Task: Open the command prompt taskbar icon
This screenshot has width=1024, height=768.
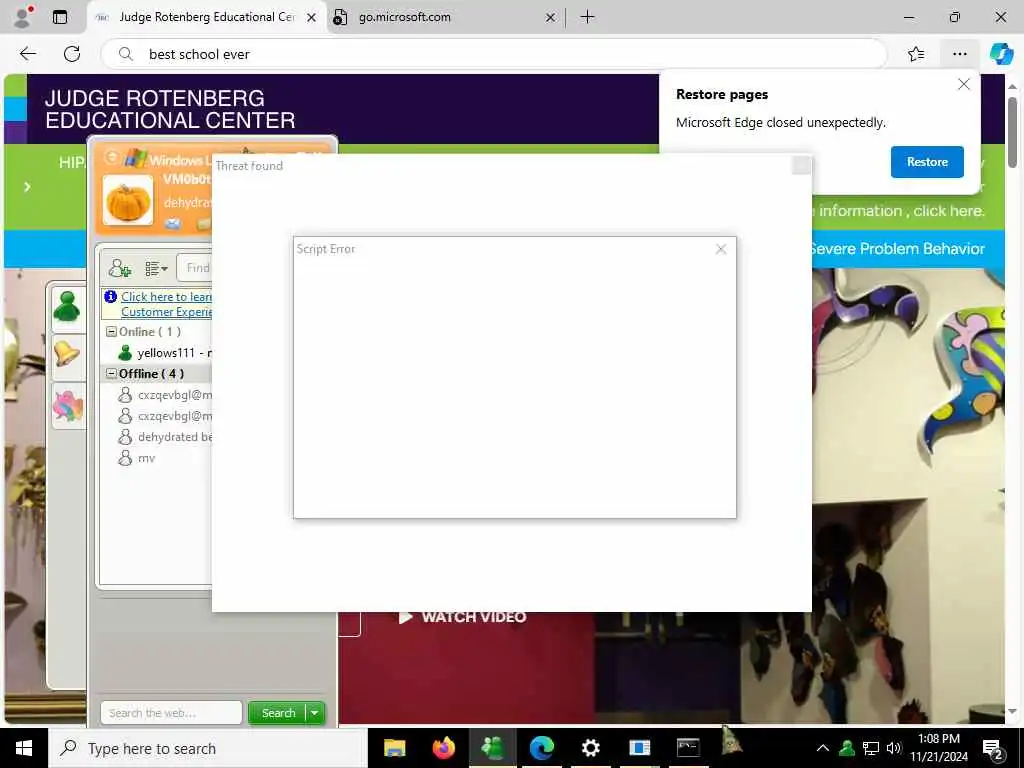Action: tap(688, 748)
